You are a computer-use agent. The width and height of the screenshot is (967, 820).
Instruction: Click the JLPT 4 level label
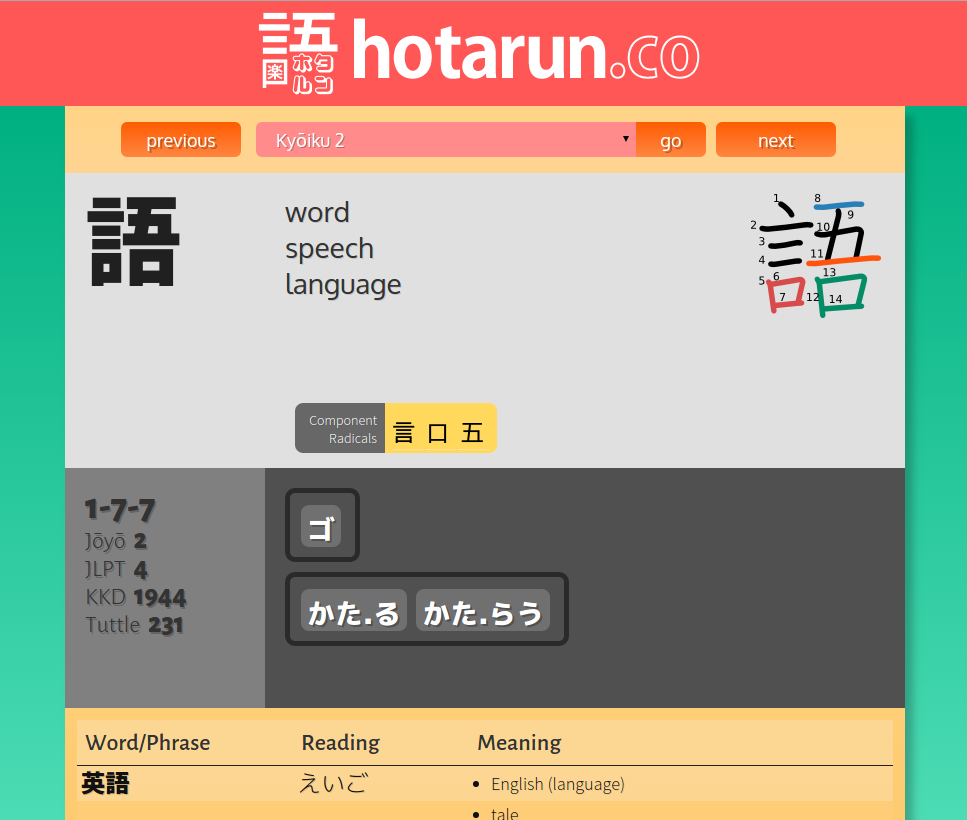point(117,570)
